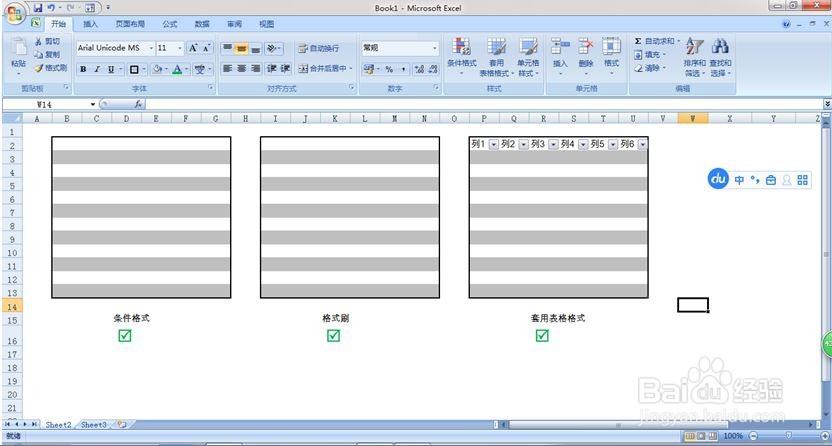Increase font size with large A
The width and height of the screenshot is (832, 446).
pyautogui.click(x=193, y=48)
